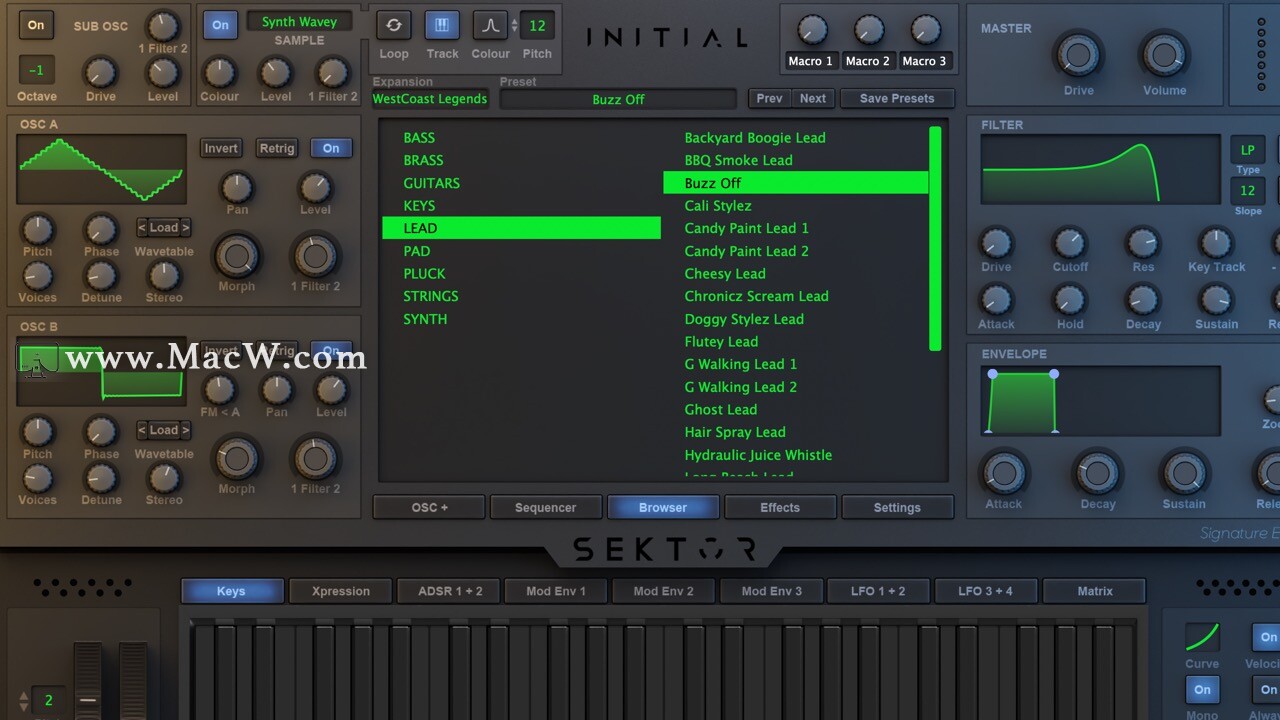Click the preset list green scrollbar

[x=935, y=238]
